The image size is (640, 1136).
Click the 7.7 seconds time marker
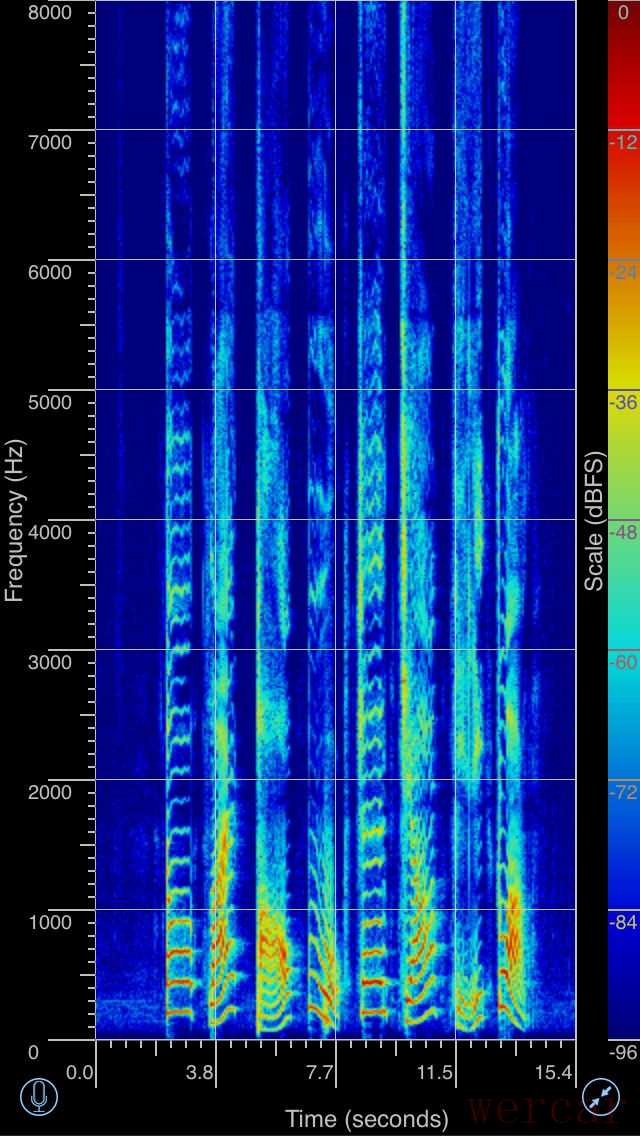click(320, 1074)
